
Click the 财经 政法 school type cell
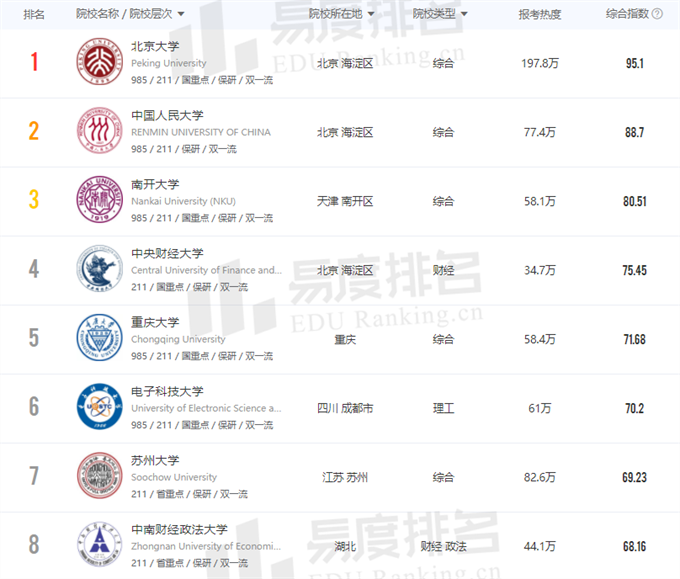tap(443, 546)
